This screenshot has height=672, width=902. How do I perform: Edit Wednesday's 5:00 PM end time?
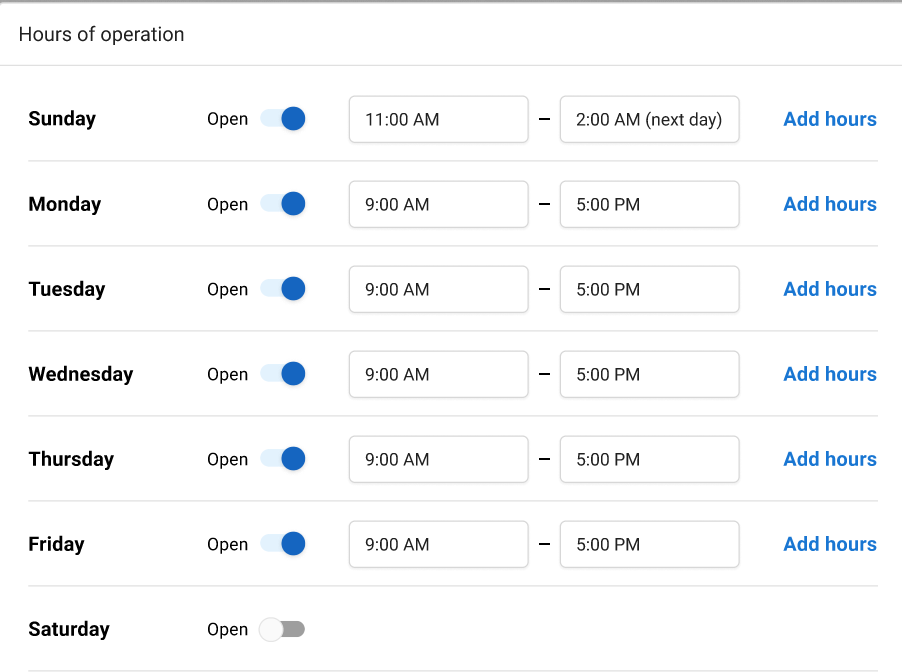(649, 374)
